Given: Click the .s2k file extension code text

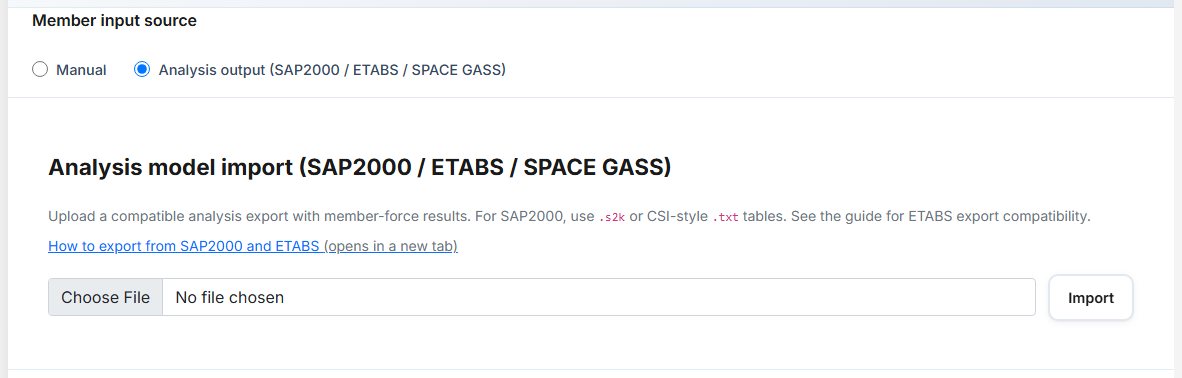Looking at the screenshot, I should [612, 217].
